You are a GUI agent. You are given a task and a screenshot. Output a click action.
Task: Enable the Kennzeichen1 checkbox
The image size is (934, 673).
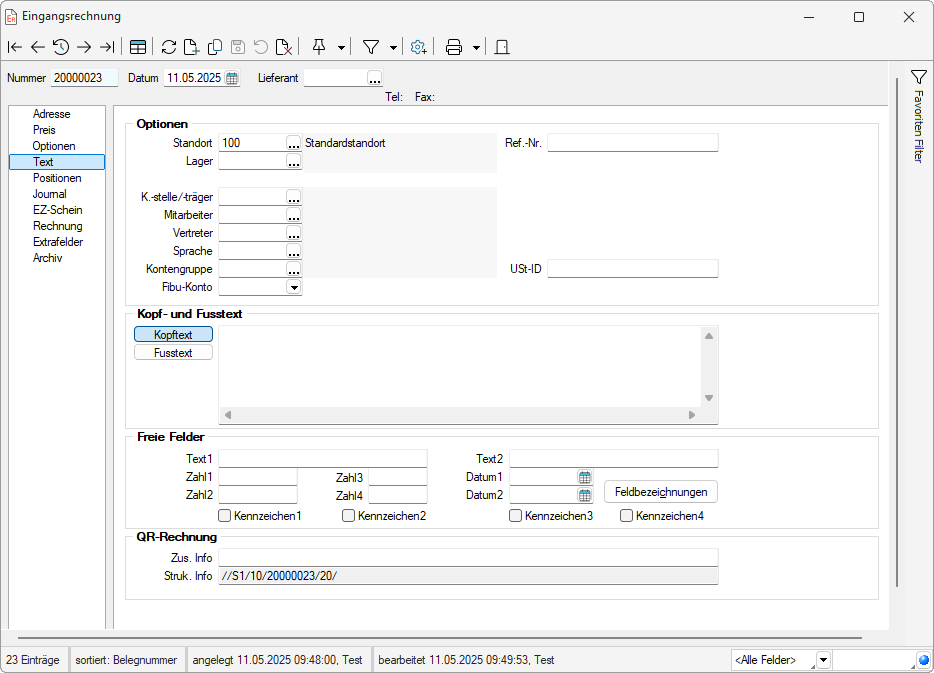pos(225,516)
